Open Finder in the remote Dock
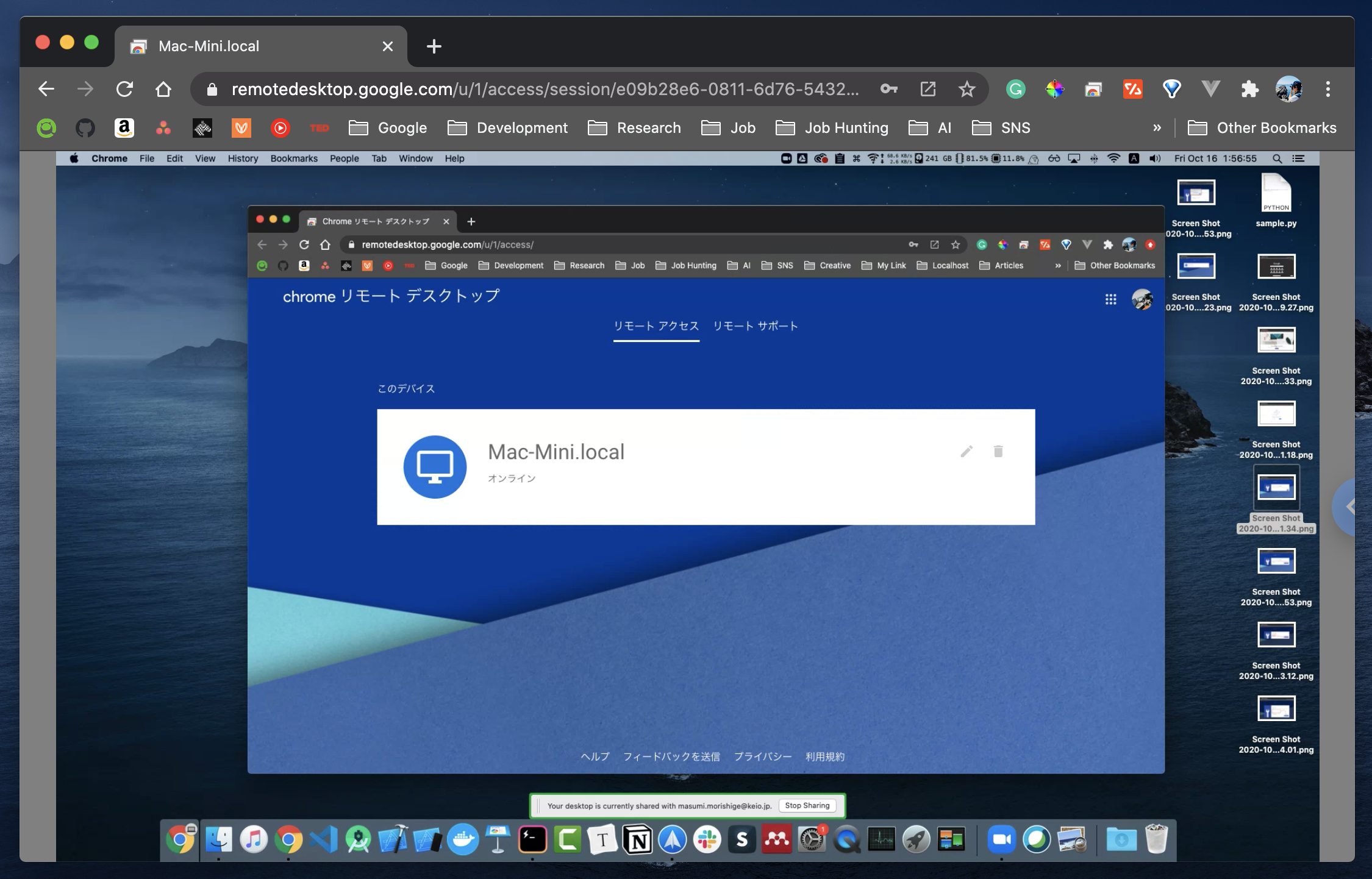Screen dimensions: 1372x879 click(218, 840)
